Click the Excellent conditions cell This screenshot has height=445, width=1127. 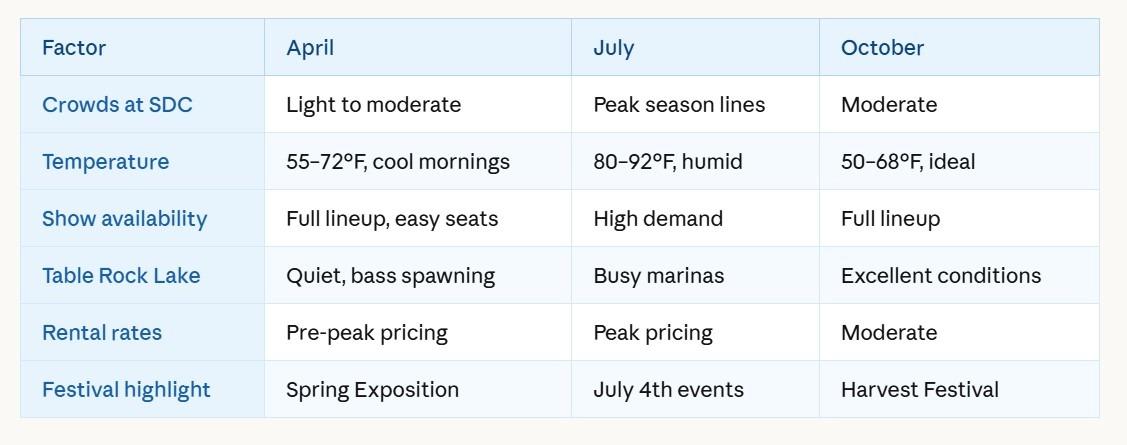[941, 276]
